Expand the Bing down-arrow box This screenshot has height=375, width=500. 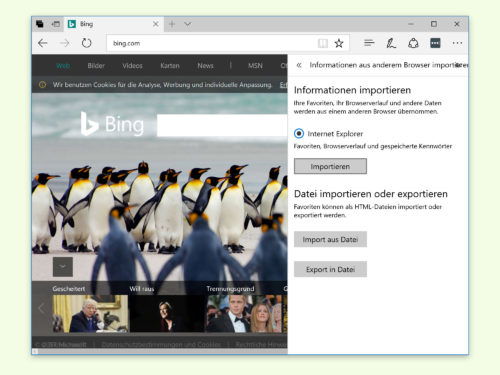coord(63,267)
